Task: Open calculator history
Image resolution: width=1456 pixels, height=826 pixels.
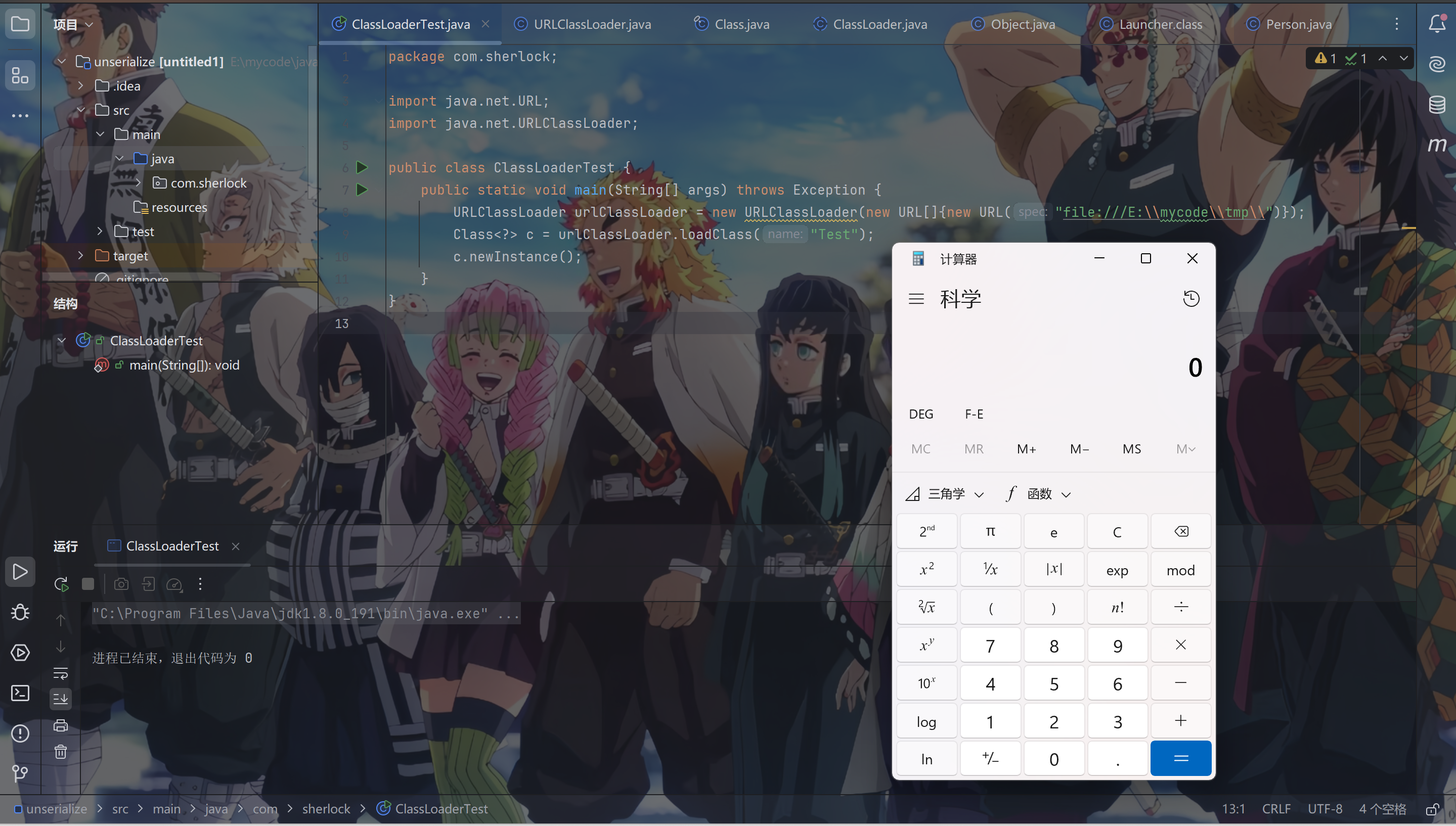Action: click(1191, 298)
